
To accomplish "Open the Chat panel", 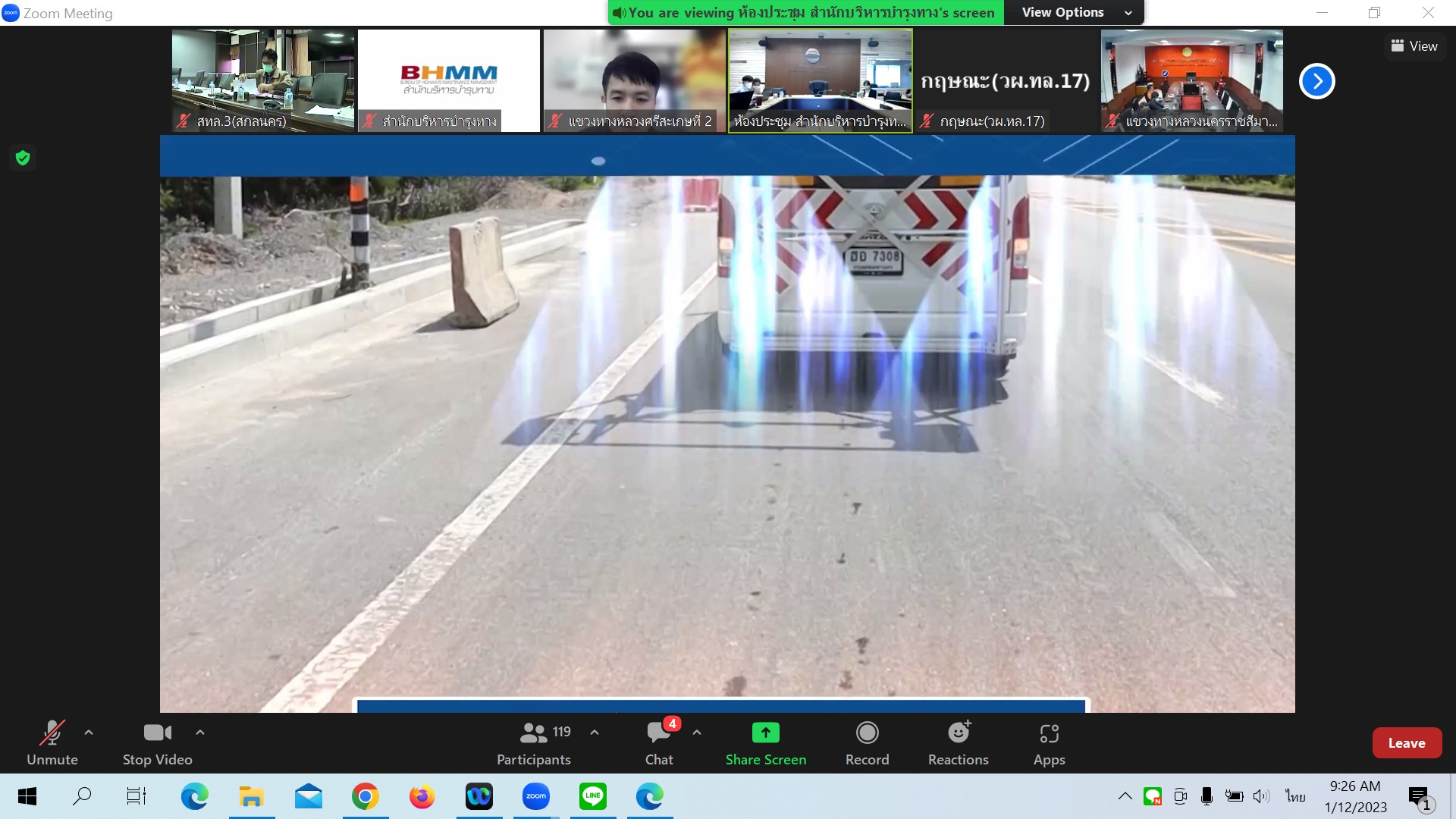I will pyautogui.click(x=658, y=743).
